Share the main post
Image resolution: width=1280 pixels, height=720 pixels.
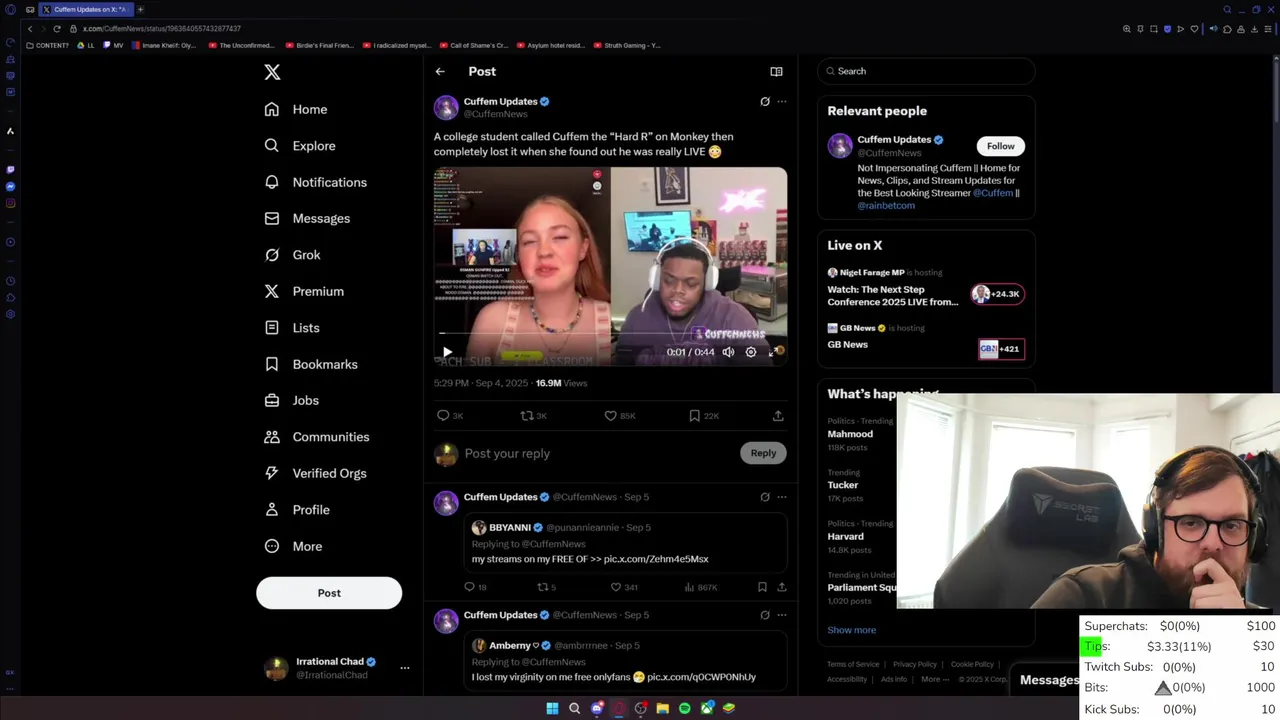(x=778, y=415)
